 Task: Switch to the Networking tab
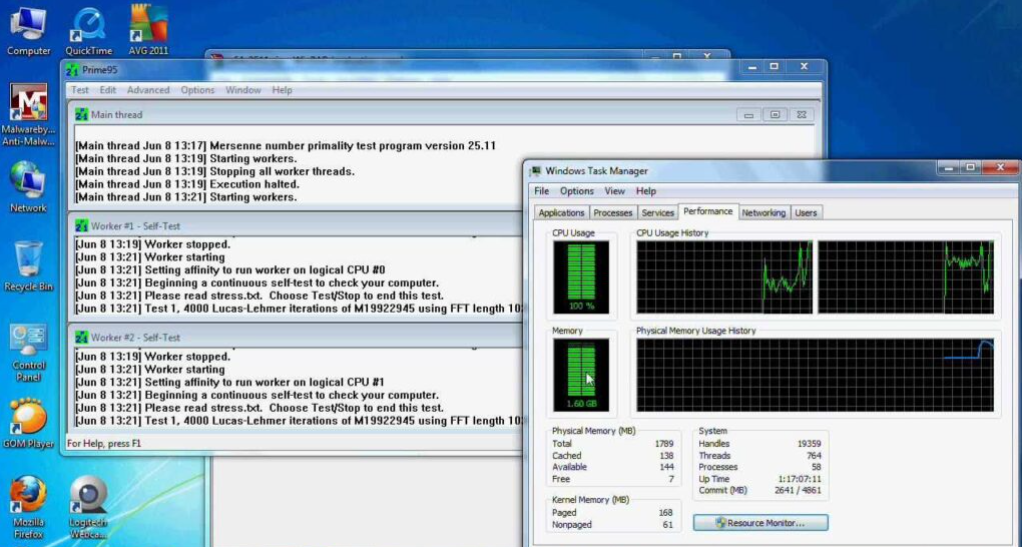(x=763, y=213)
